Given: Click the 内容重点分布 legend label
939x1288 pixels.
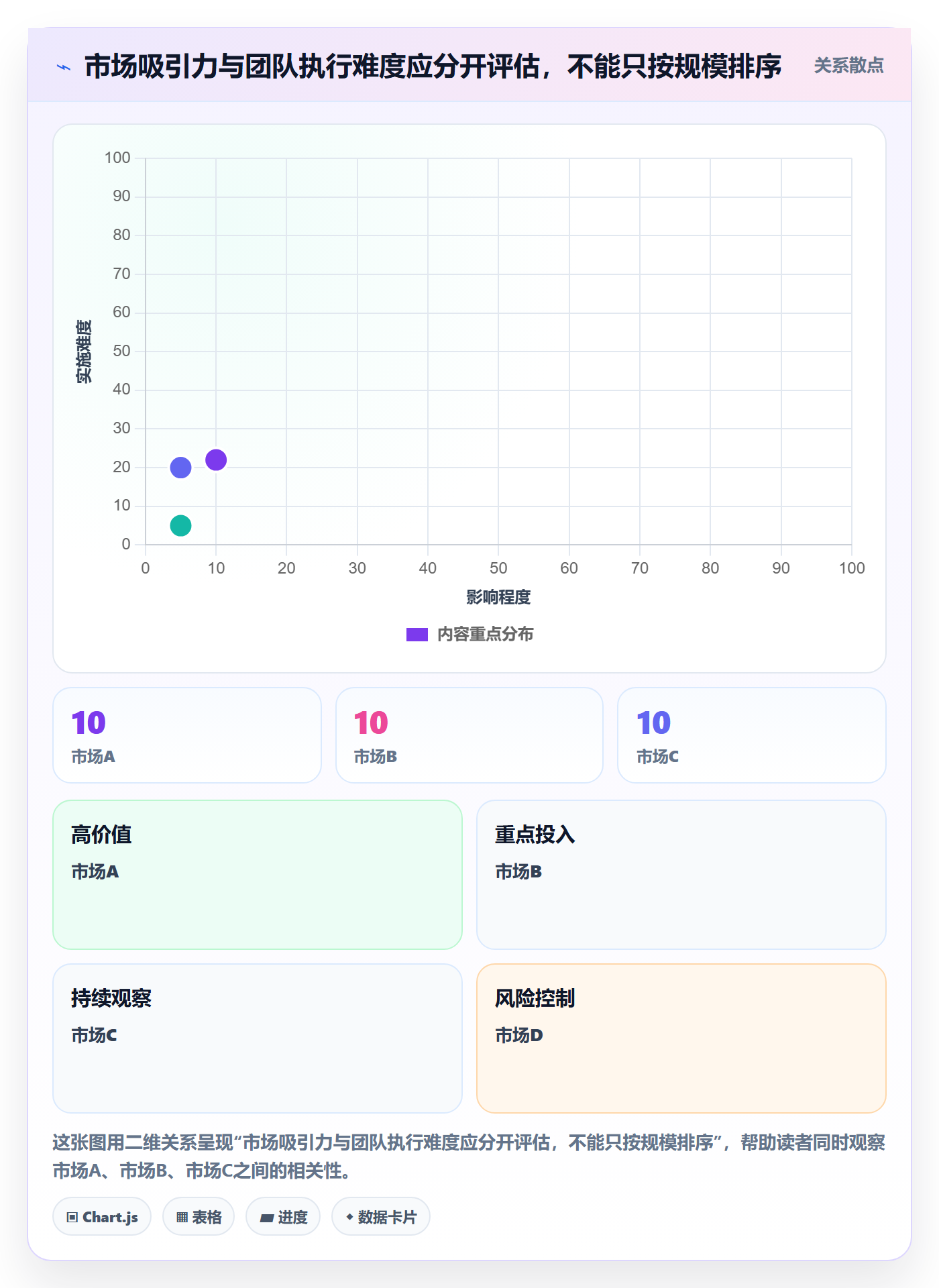Looking at the screenshot, I should point(485,635).
